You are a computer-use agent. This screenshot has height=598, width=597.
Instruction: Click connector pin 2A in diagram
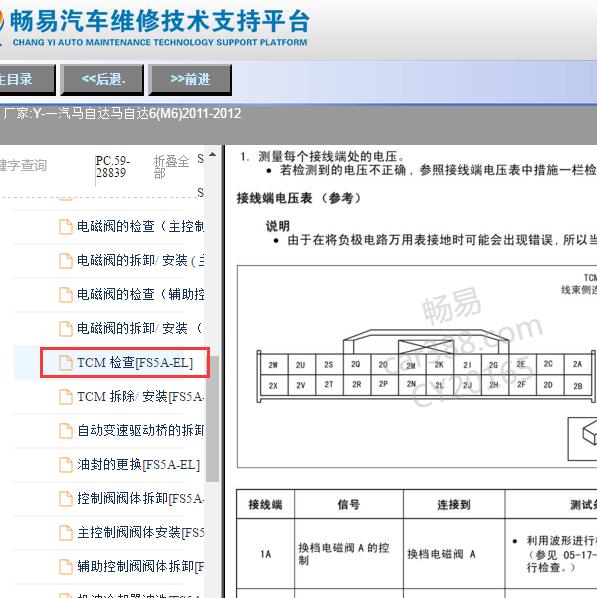coord(577,364)
